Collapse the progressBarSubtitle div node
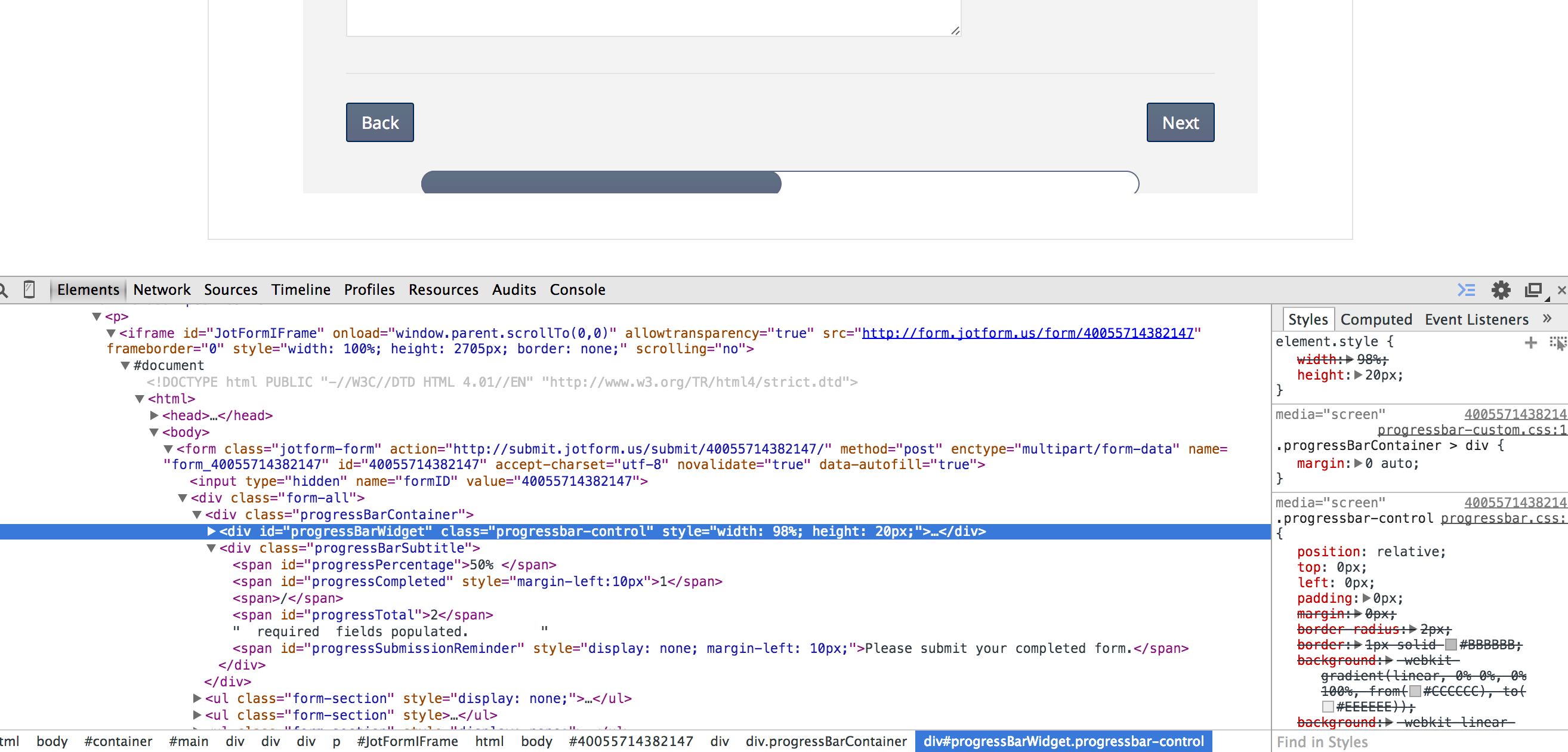The image size is (1568, 752). pyautogui.click(x=211, y=548)
